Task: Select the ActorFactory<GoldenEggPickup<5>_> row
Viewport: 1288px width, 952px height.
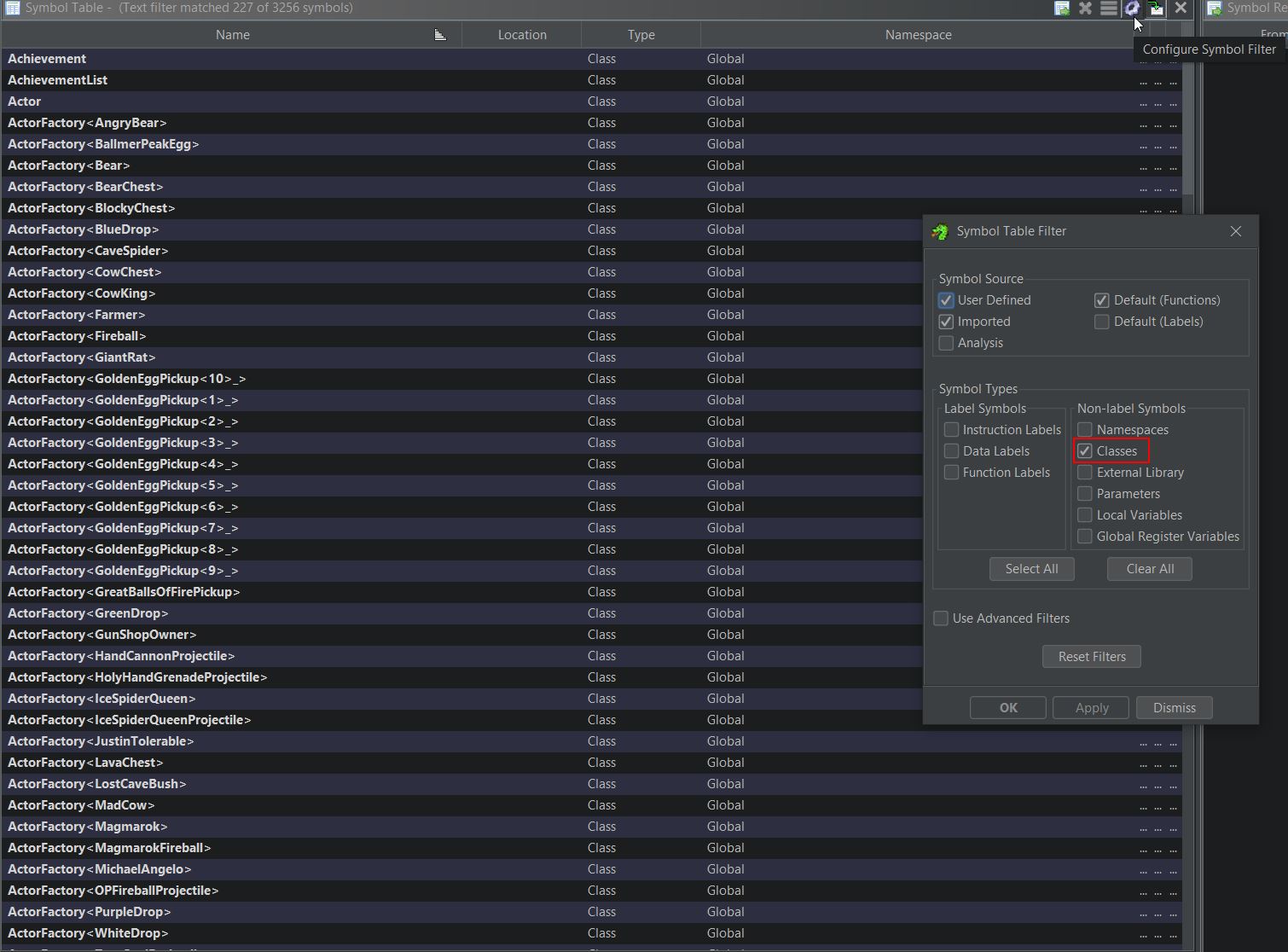Action: [x=462, y=485]
